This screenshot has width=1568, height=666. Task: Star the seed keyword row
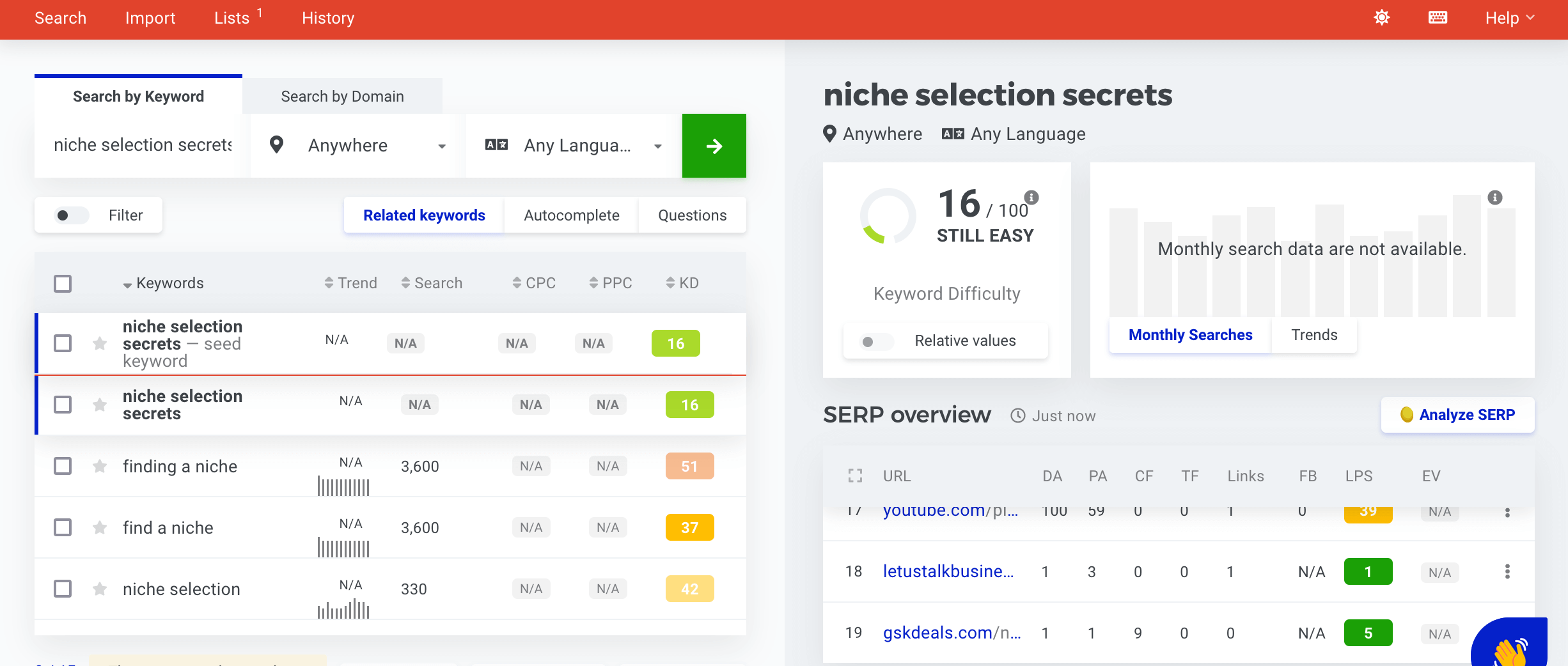click(x=100, y=343)
